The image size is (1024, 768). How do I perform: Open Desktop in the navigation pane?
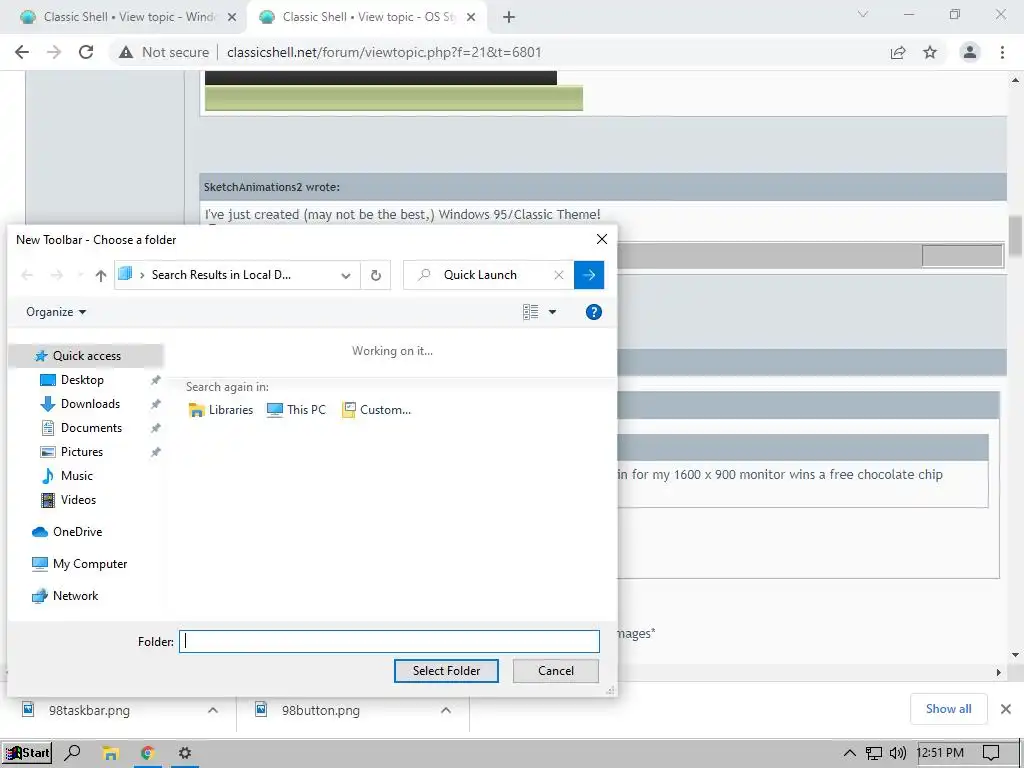pos(82,380)
